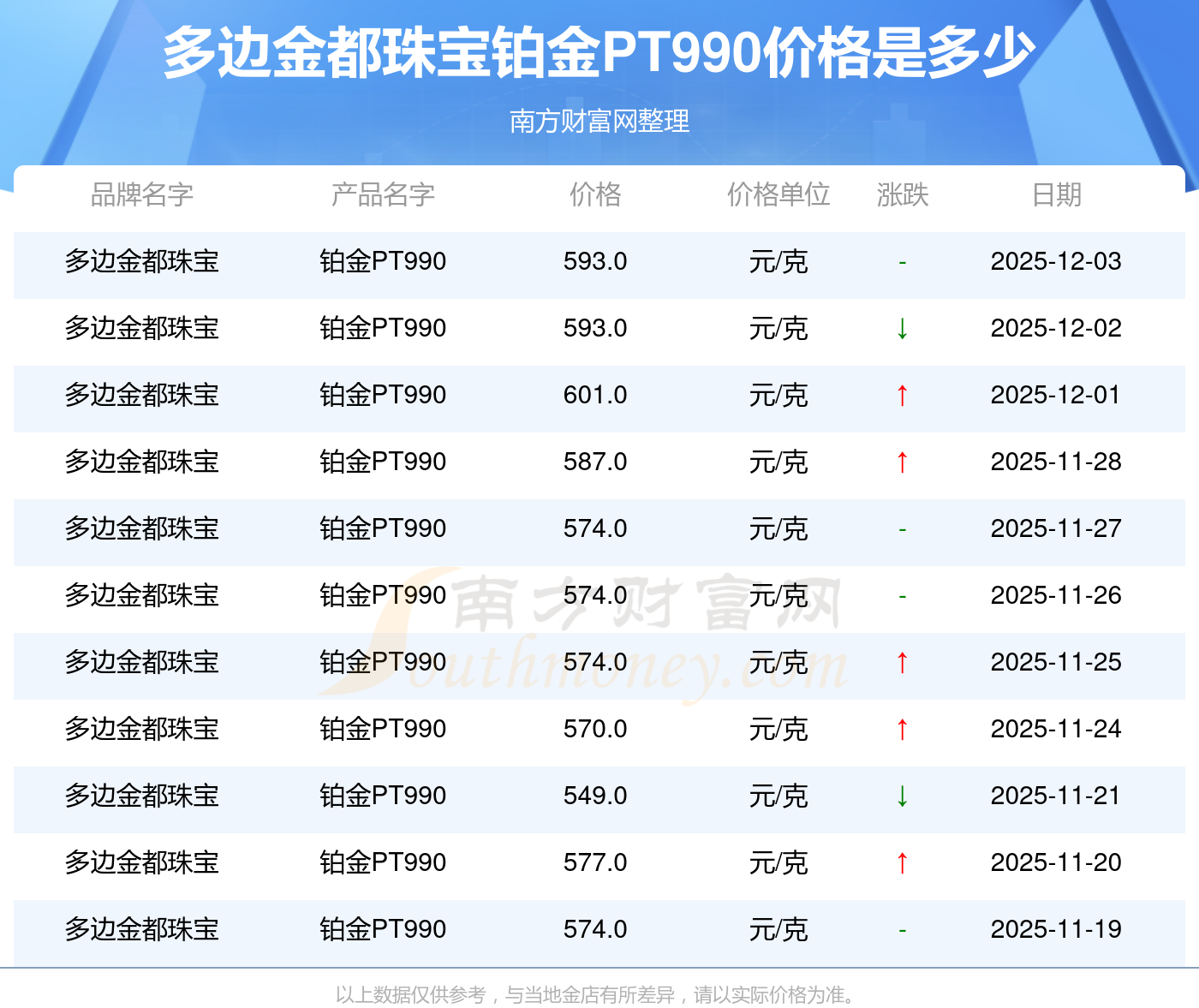
Task: Select the 品牌名字 column header
Action: (142, 195)
